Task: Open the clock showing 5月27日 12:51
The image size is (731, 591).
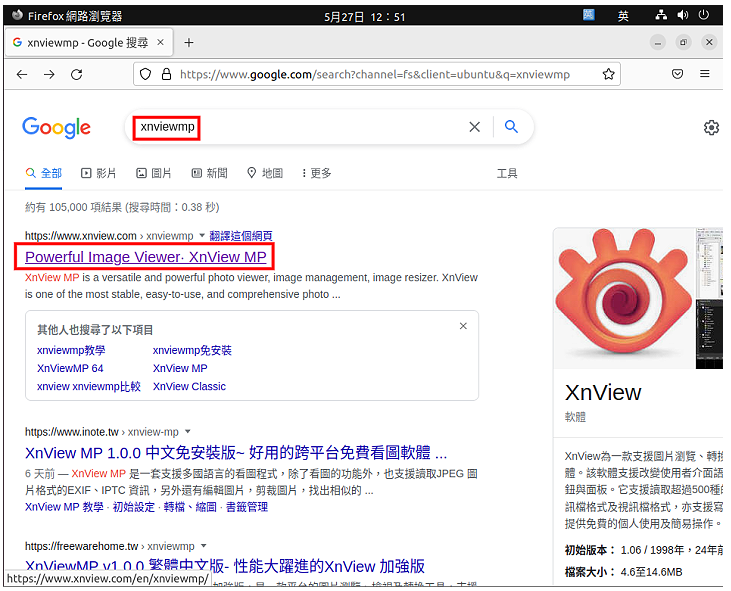Action: pyautogui.click(x=365, y=17)
